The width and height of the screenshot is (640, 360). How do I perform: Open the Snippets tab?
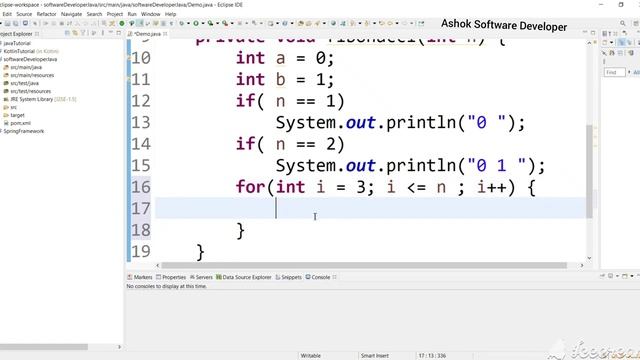(x=289, y=277)
